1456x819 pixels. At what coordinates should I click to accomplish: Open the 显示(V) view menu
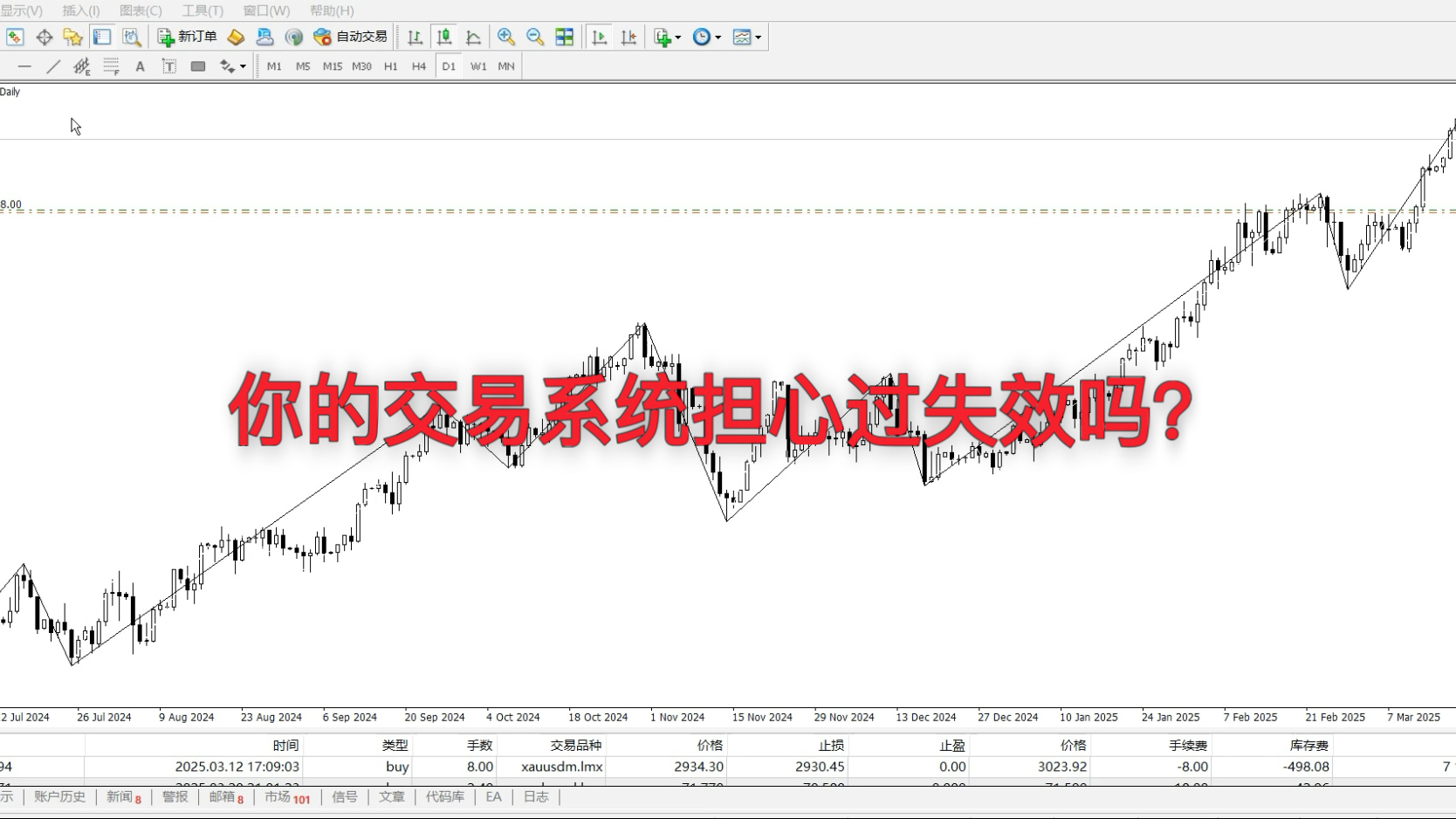point(21,10)
